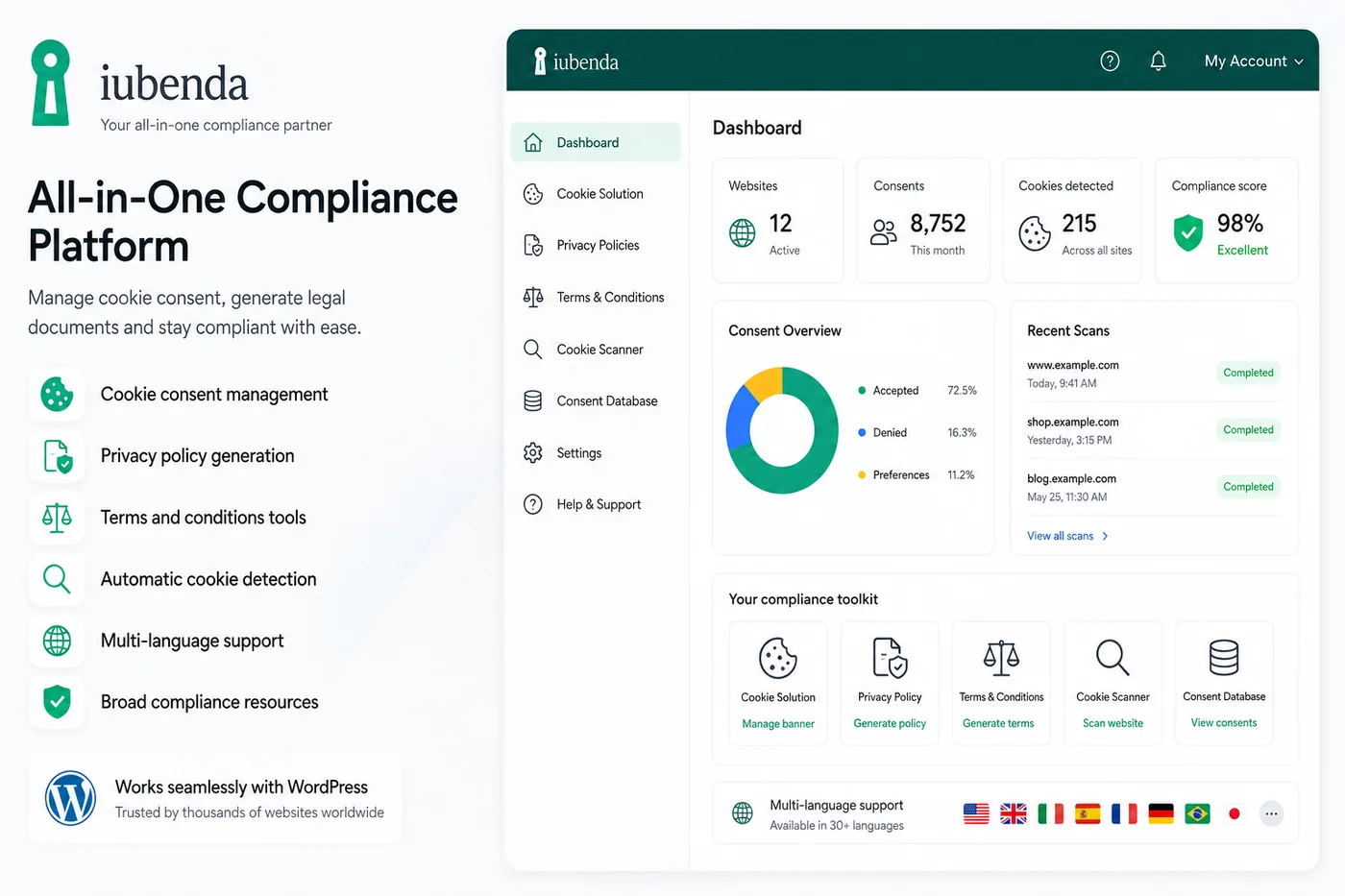The width and height of the screenshot is (1345, 896).
Task: Click the help question mark icon in header
Action: pos(1110,61)
